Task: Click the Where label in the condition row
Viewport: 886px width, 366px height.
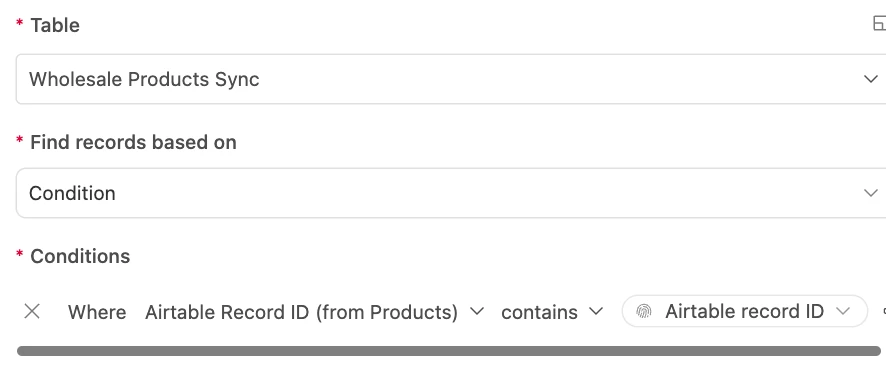Action: [97, 312]
